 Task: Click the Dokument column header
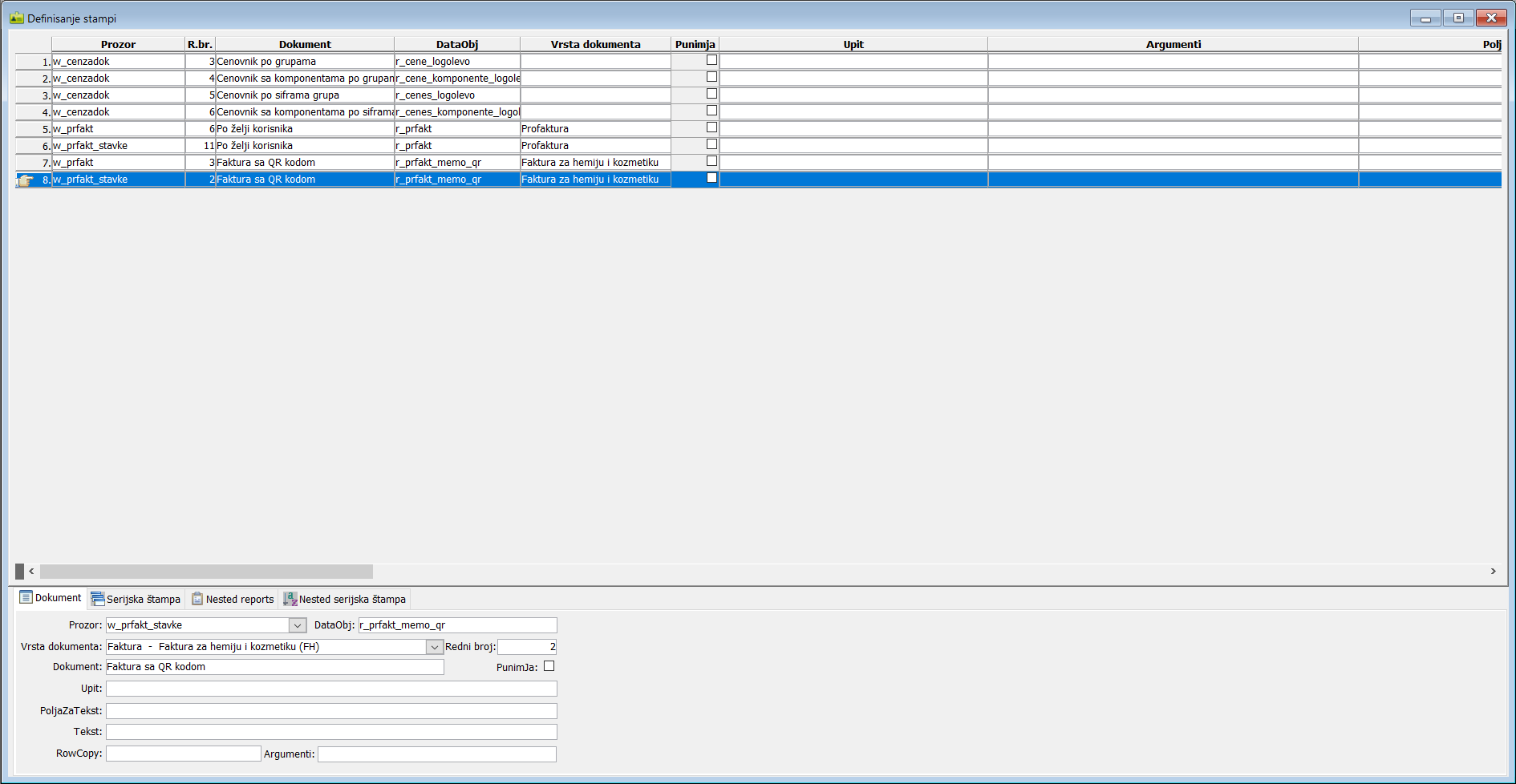tap(305, 44)
